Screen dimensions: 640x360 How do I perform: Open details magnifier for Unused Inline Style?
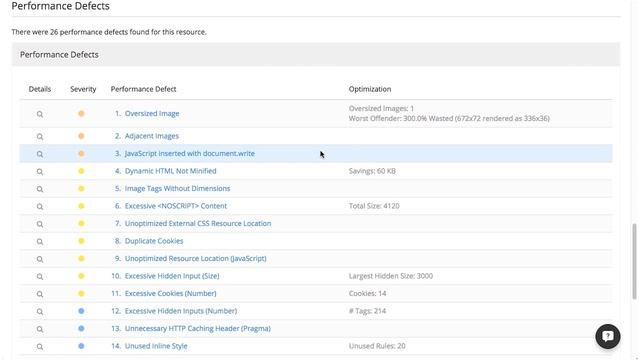(x=40, y=347)
